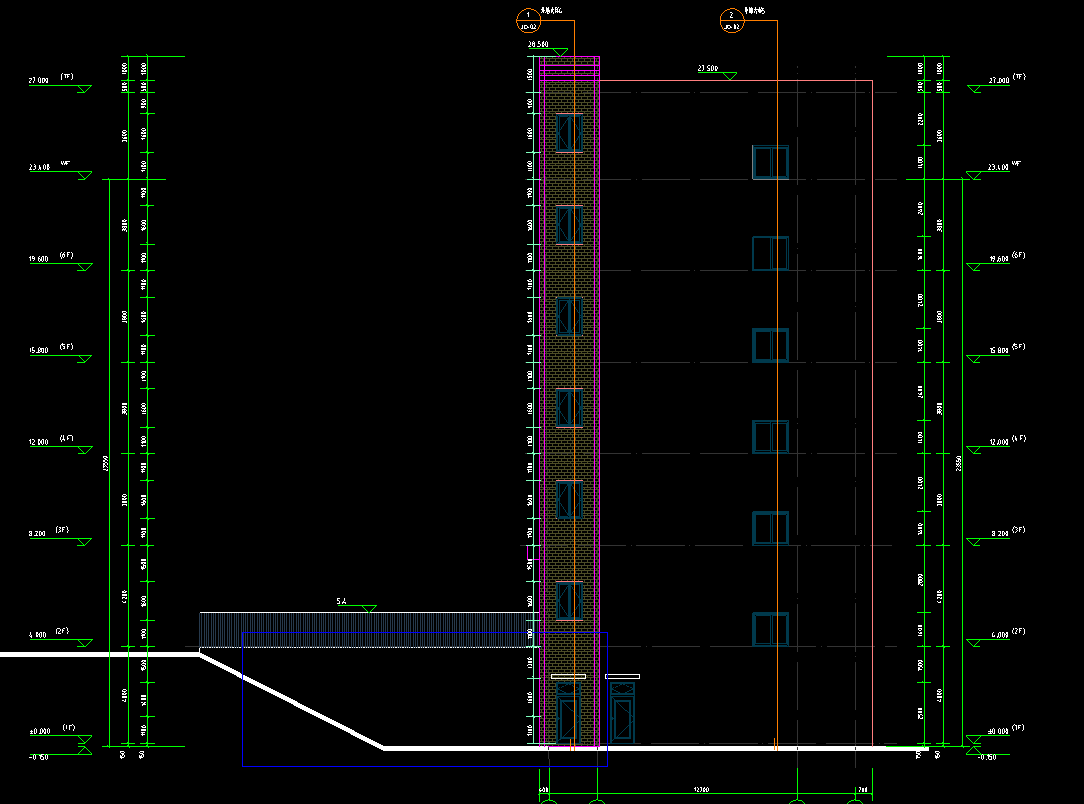This screenshot has height=804, width=1084.
Task: Select the entrance door right of the brick tower
Action: coord(622,715)
